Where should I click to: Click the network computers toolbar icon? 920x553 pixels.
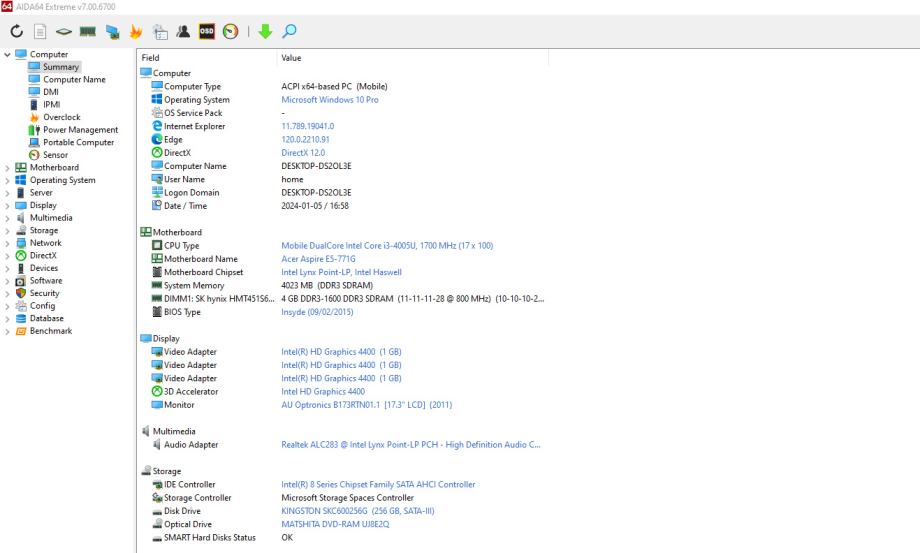(112, 31)
